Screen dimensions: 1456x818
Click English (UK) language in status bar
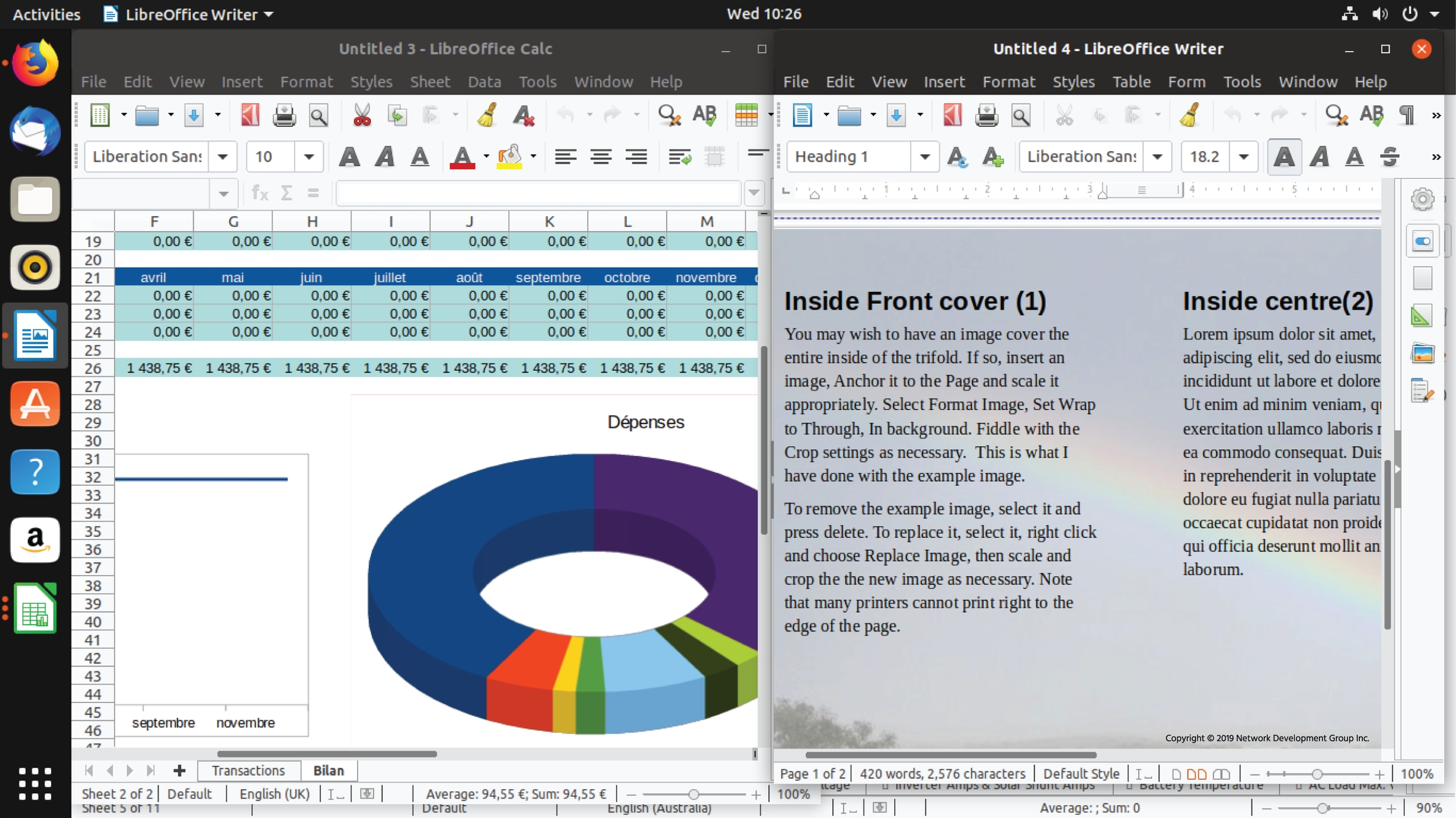pyautogui.click(x=274, y=794)
